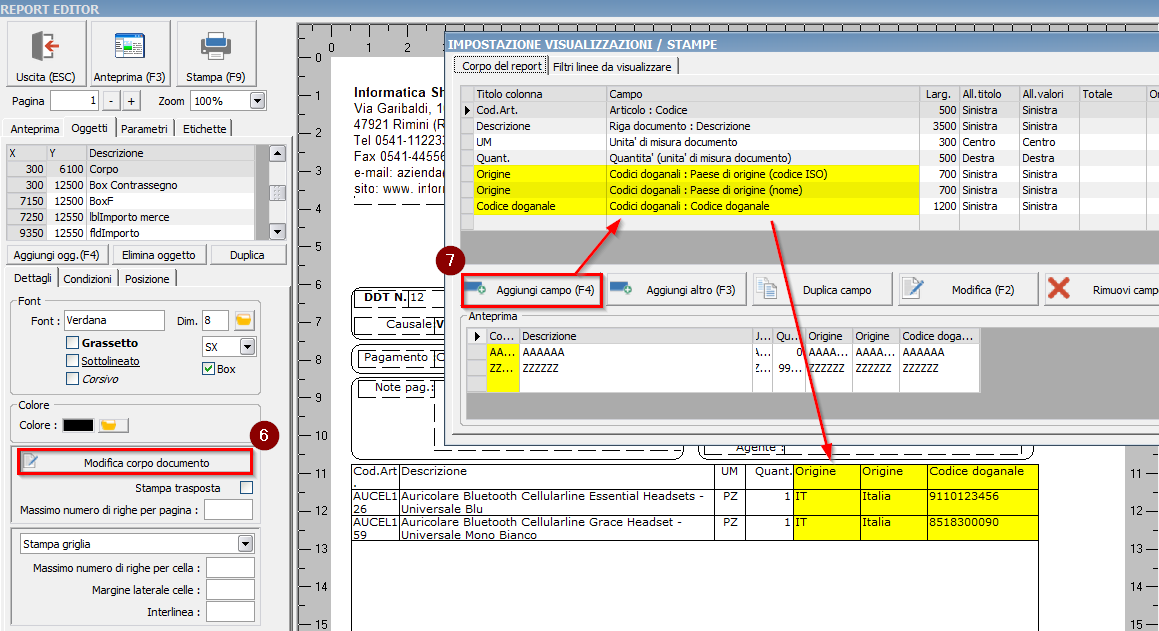Screen dimensions: 1159x631
Task: Open Anteprima (F3) preview
Action: click(130, 54)
